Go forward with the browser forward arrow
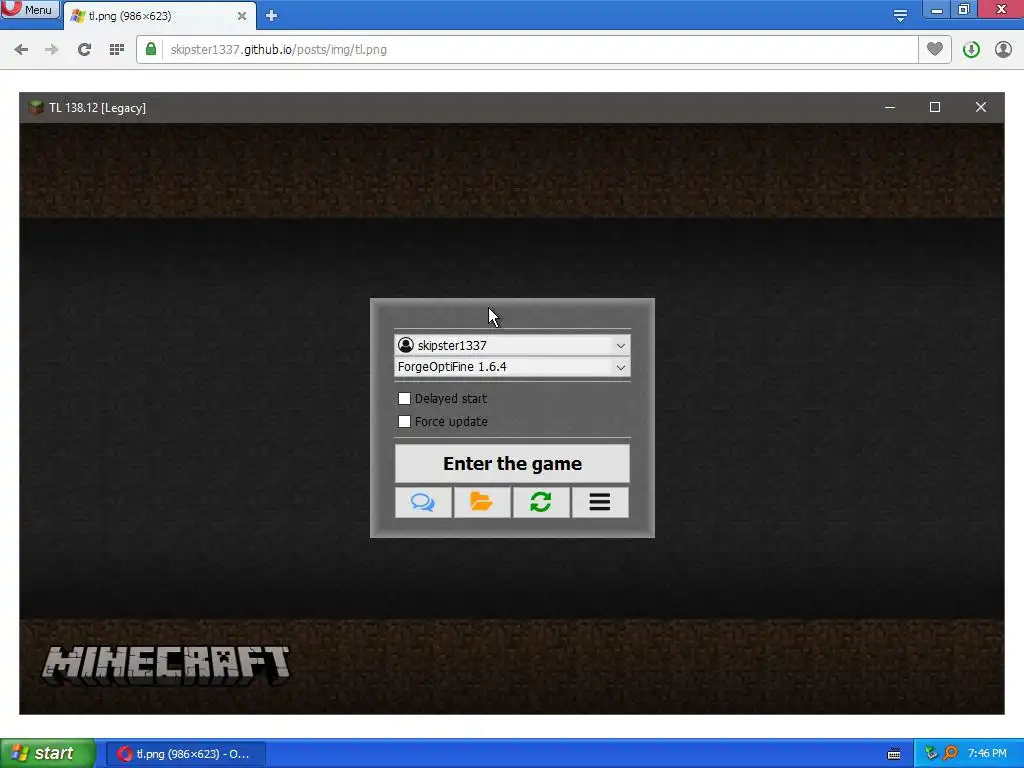This screenshot has height=768, width=1024. (52, 50)
